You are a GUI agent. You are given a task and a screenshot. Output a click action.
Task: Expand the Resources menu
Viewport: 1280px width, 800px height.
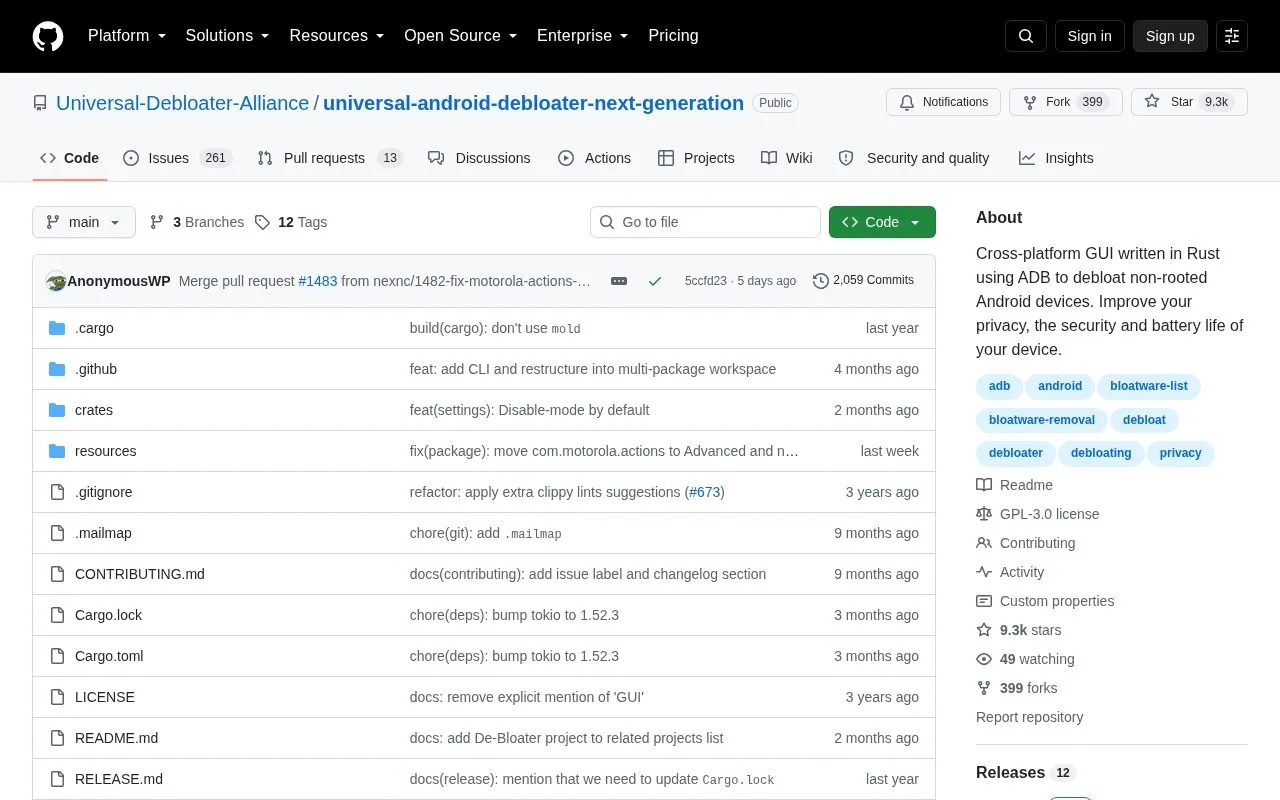tap(337, 36)
